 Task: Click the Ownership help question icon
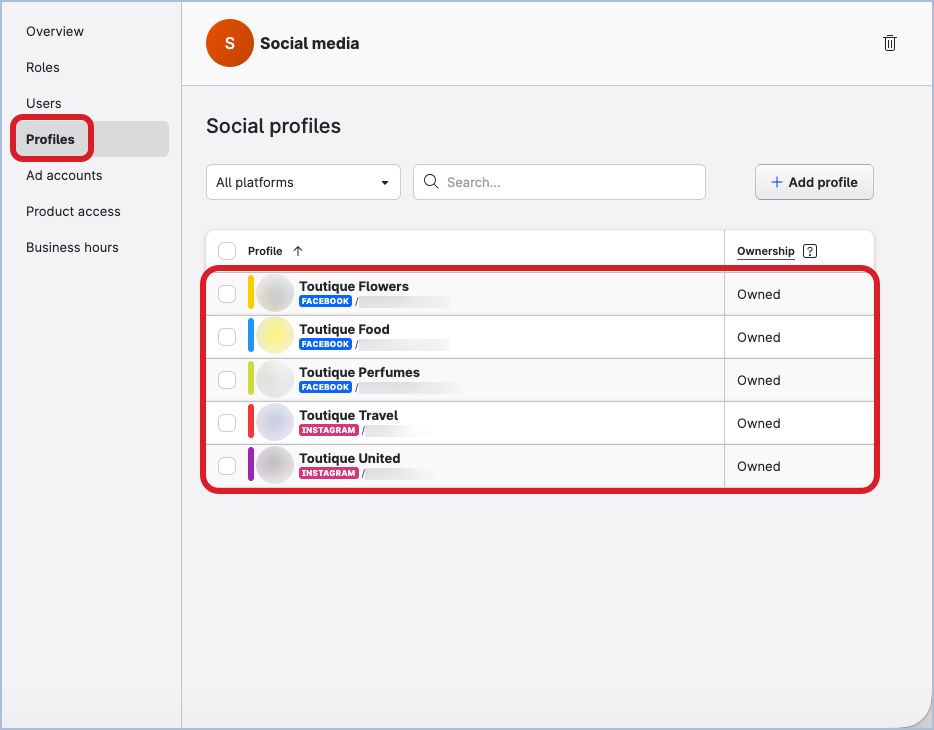[810, 251]
